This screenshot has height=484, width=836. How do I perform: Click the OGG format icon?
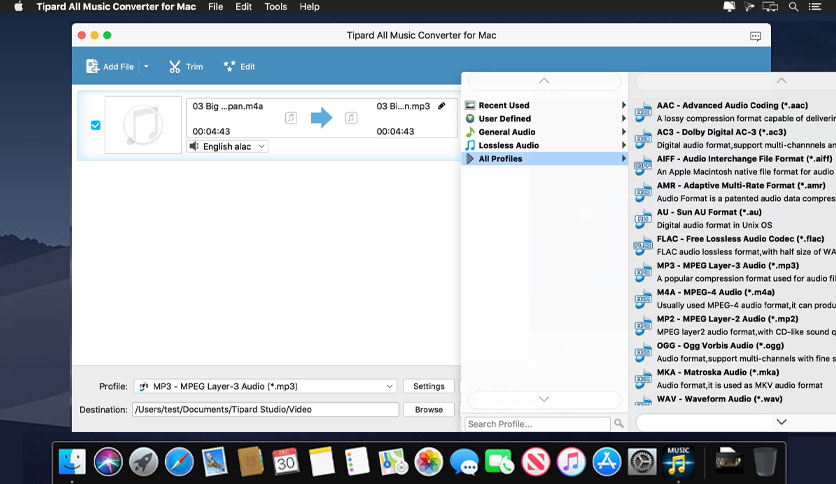click(643, 352)
